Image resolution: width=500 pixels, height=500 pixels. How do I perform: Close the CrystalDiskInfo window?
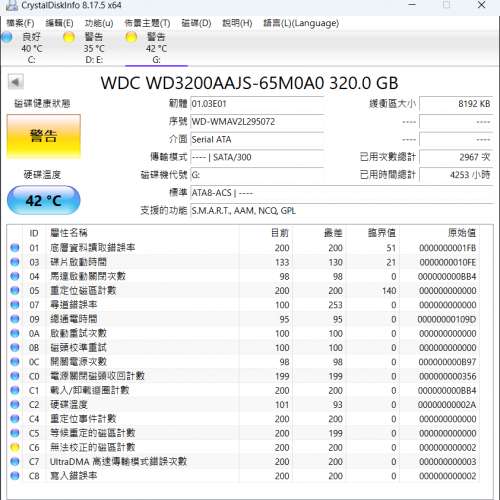click(x=482, y=5)
